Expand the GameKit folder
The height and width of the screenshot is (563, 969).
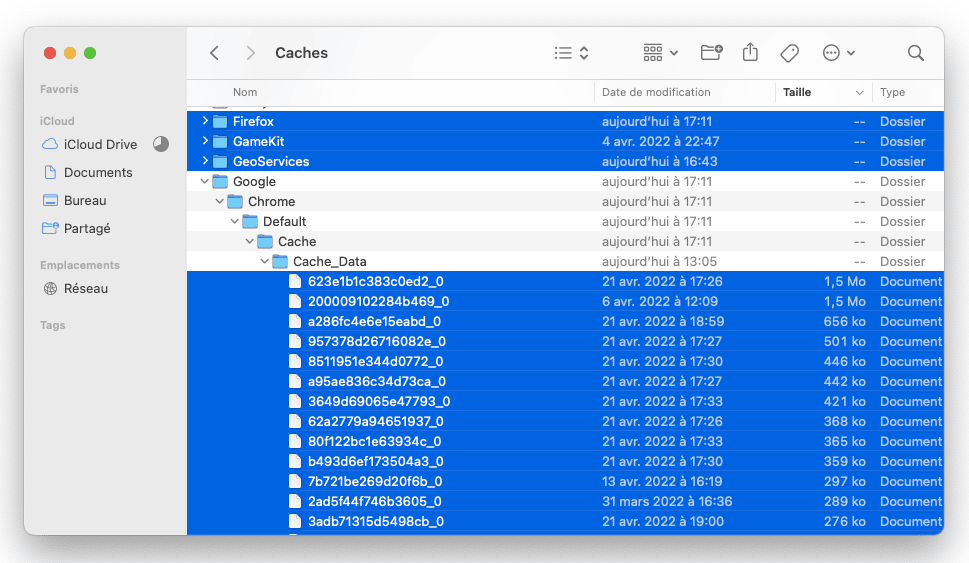point(205,141)
